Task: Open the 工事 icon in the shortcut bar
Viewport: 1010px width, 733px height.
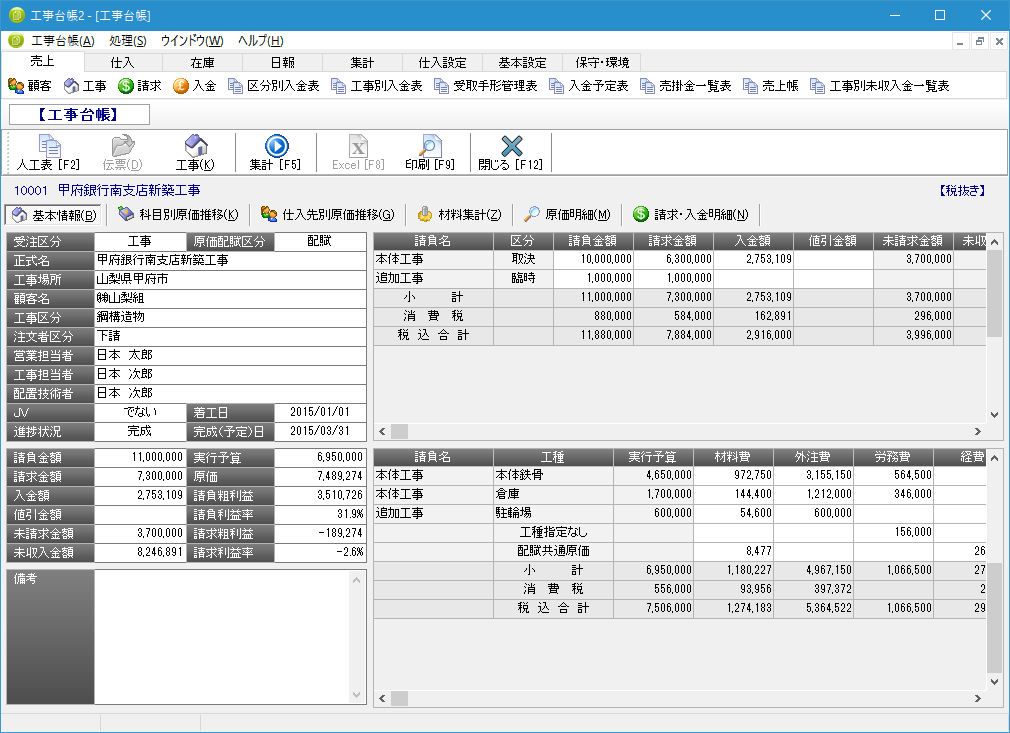Action: click(85, 86)
